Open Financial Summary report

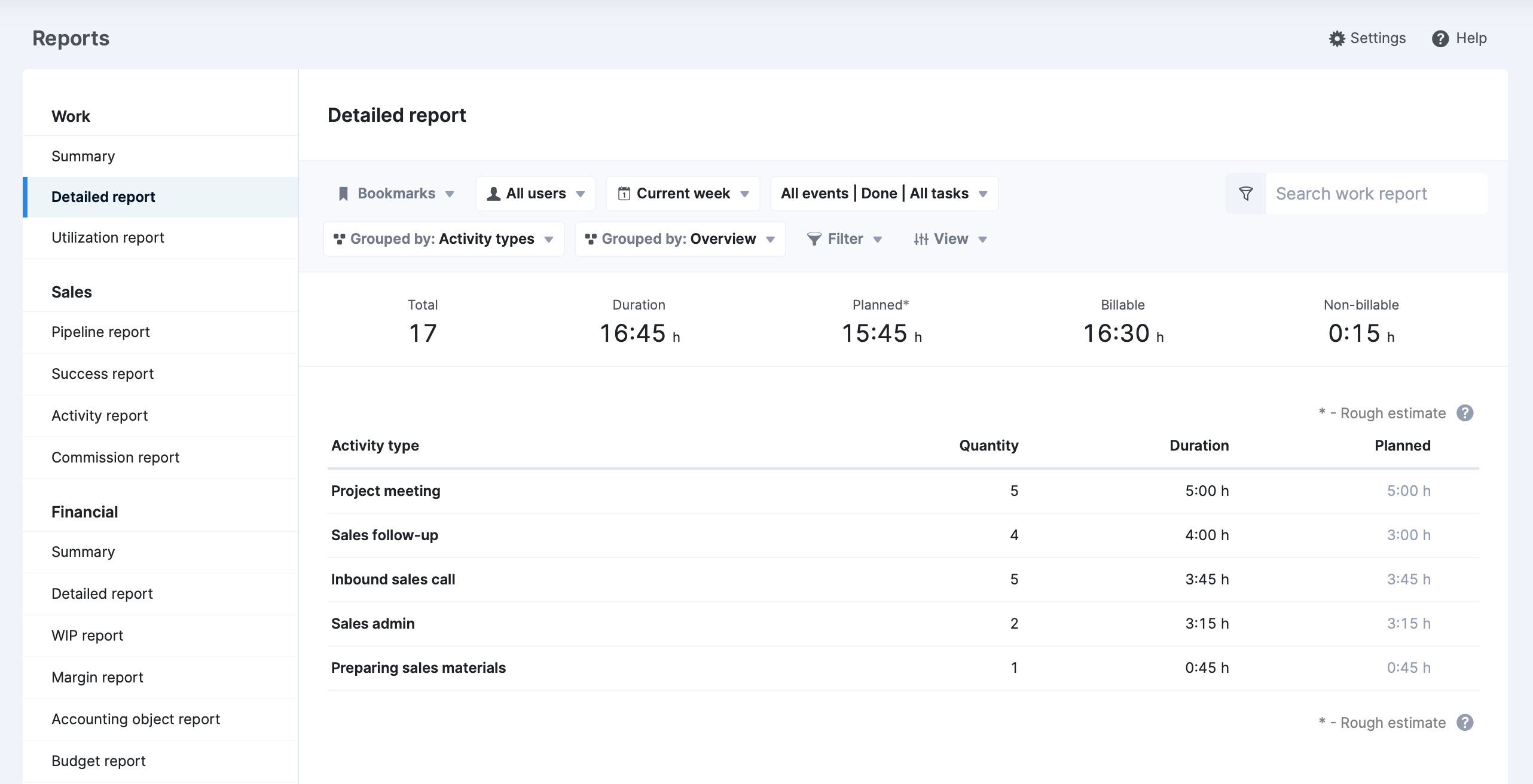click(160, 552)
